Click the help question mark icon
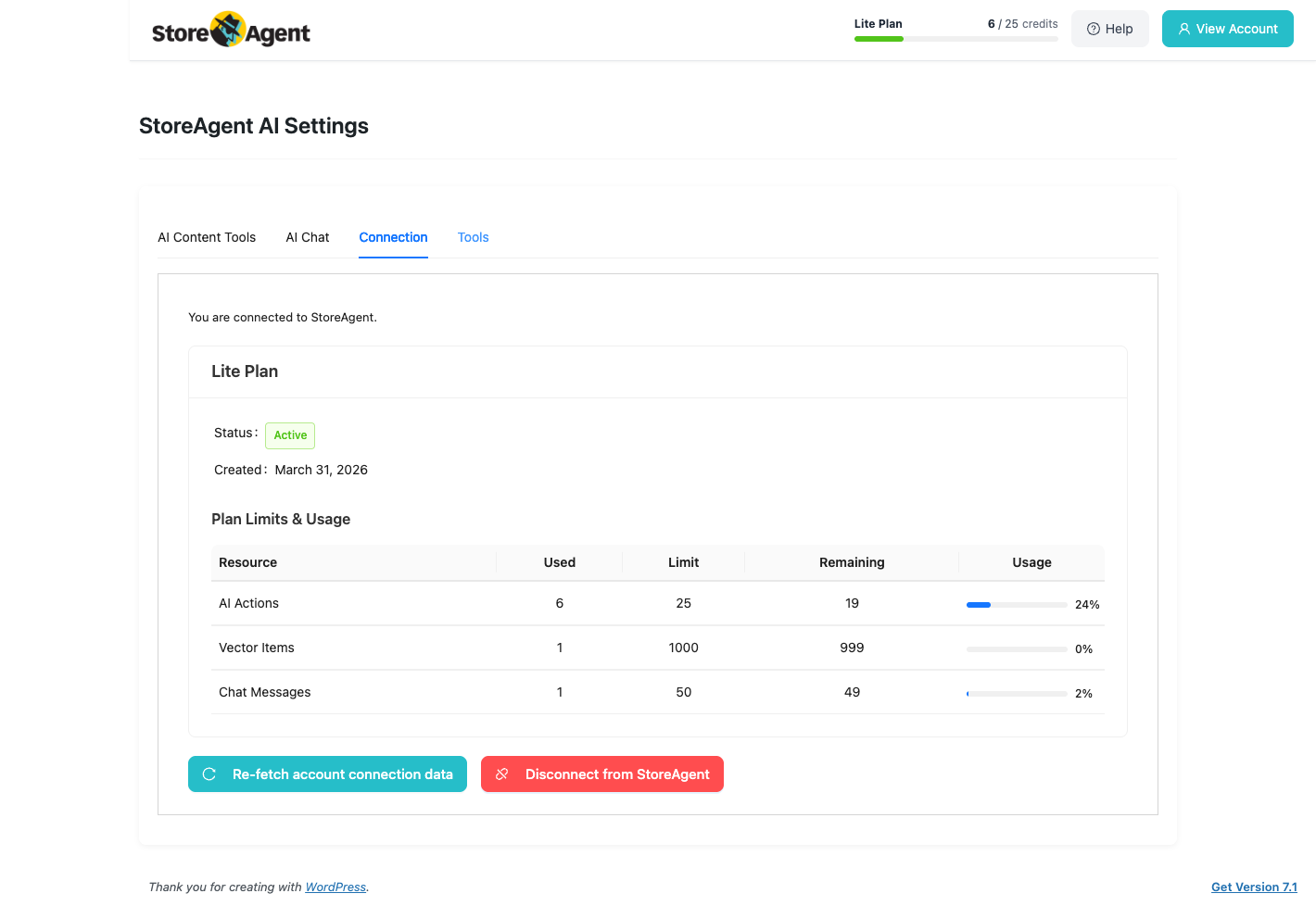 tap(1094, 29)
